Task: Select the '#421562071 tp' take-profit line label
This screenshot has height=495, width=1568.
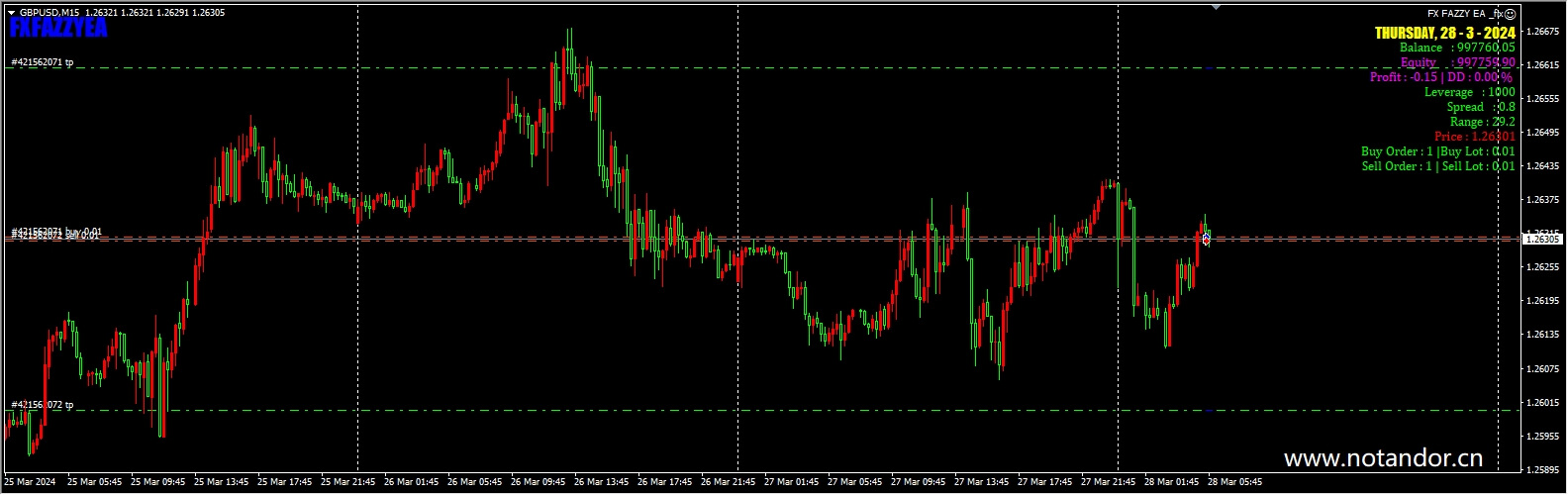Action: (x=42, y=62)
